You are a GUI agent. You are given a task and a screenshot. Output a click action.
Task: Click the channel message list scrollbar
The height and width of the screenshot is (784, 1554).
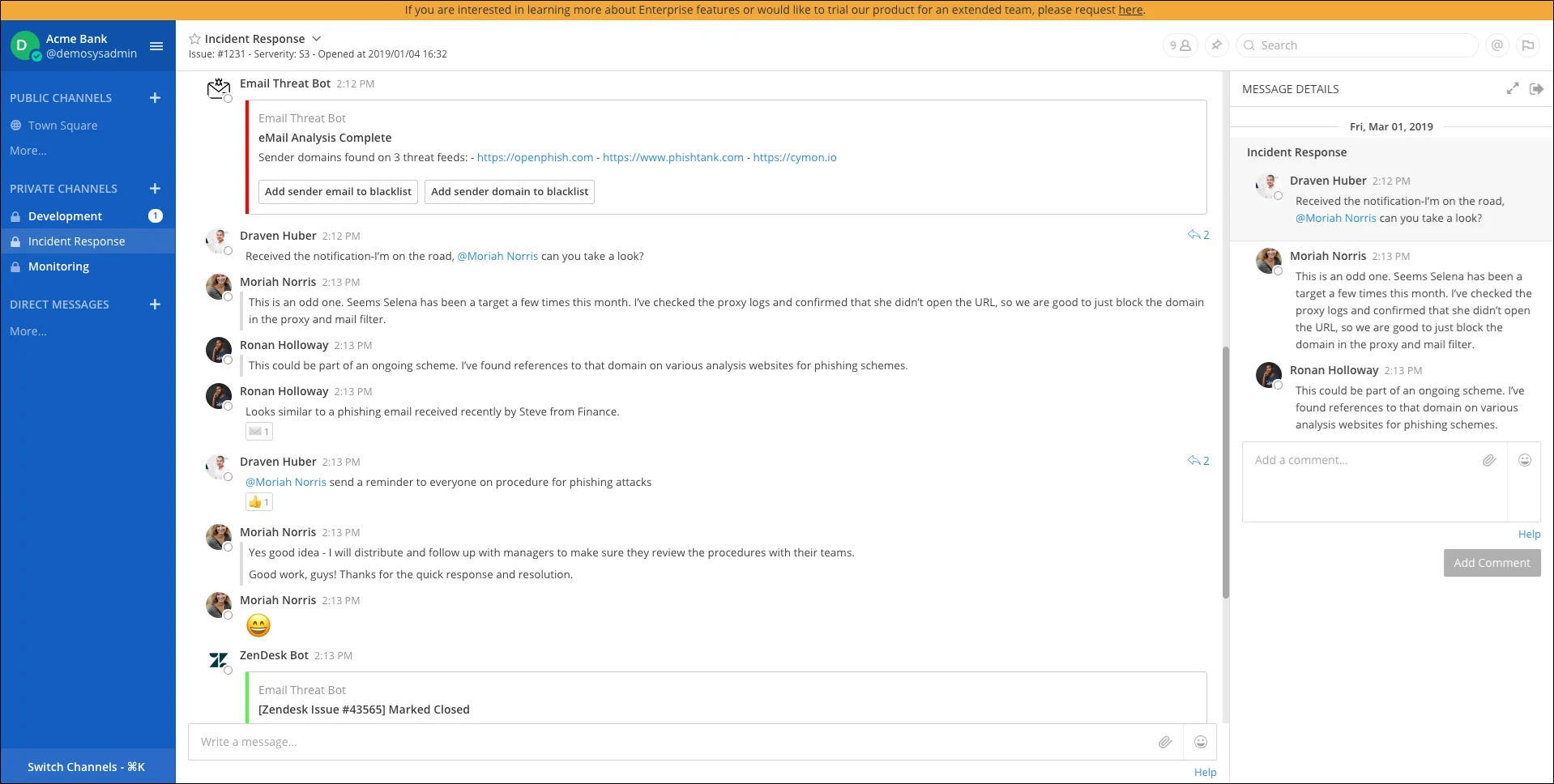tap(1225, 473)
